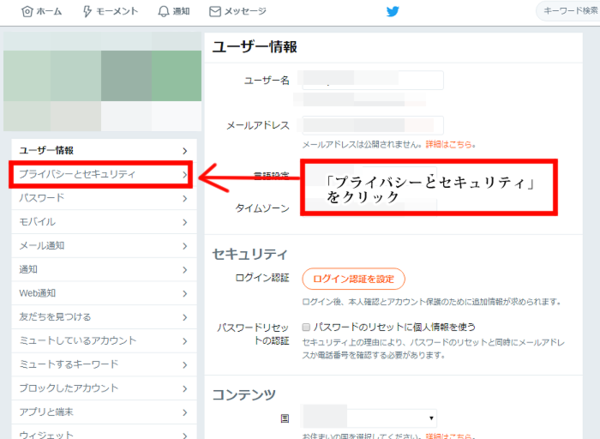Open ウィジェット settings

104,432
